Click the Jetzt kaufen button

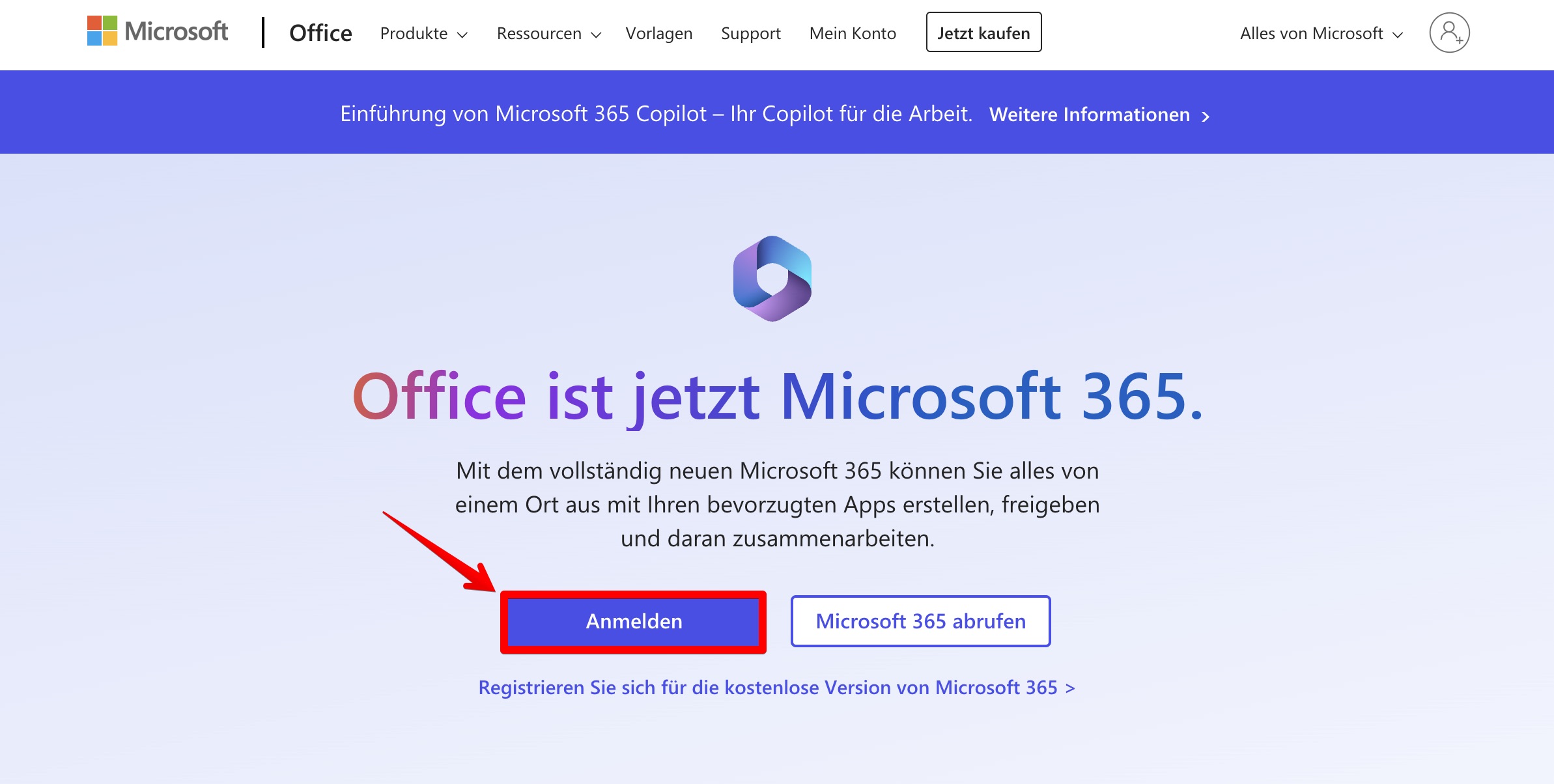tap(983, 32)
